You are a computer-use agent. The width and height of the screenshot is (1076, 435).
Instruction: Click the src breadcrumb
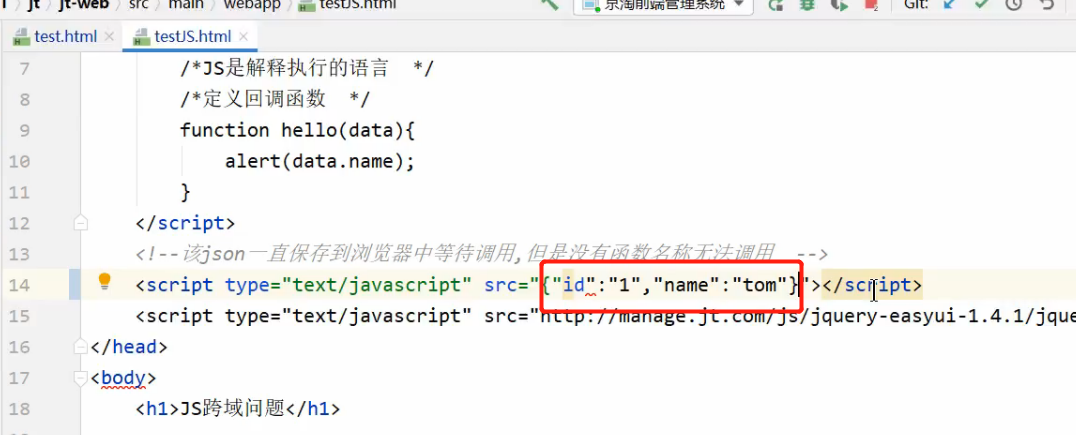click(139, 4)
